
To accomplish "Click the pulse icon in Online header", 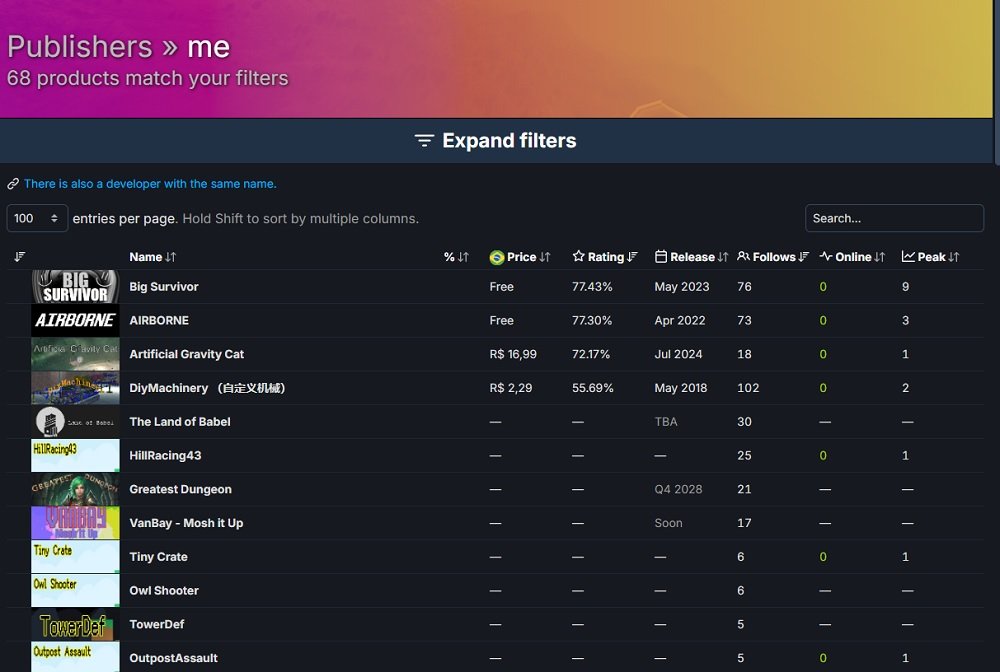I will pyautogui.click(x=825, y=257).
